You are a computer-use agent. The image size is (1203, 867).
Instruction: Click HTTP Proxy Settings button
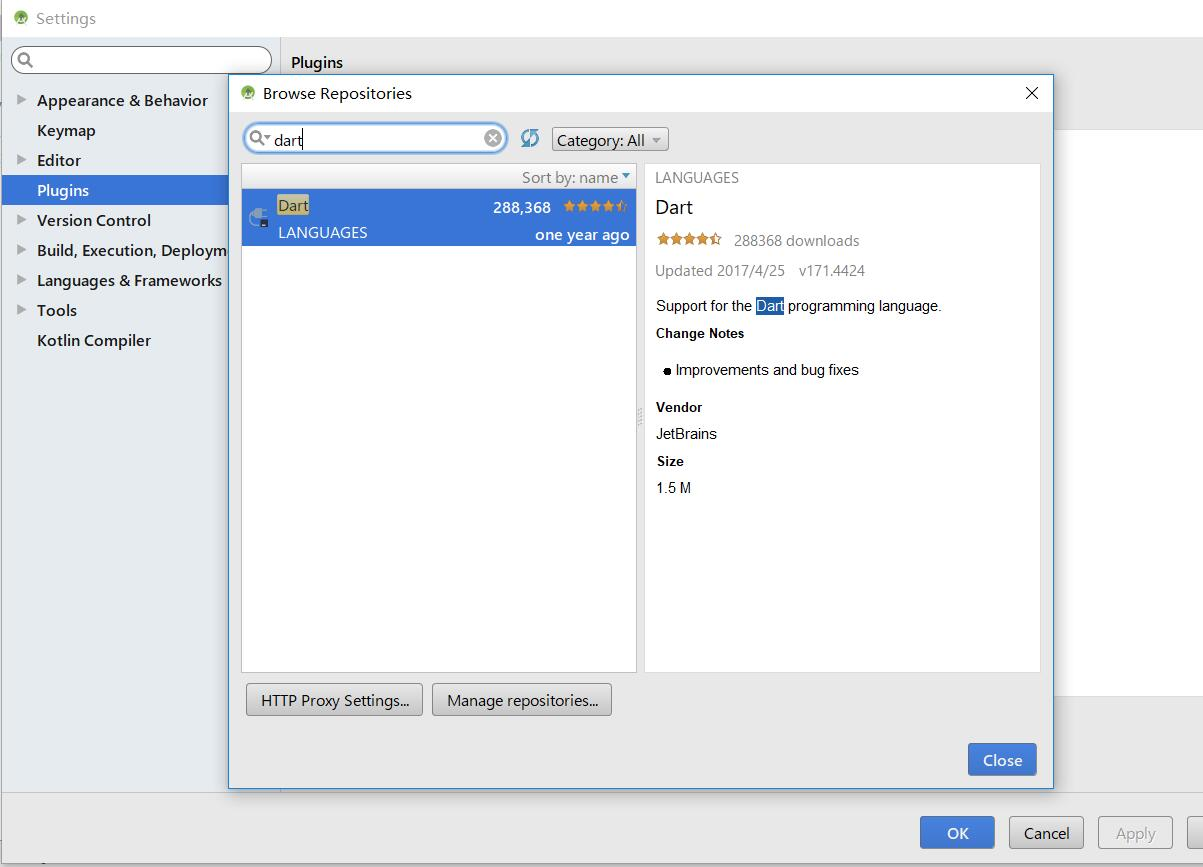pos(335,700)
